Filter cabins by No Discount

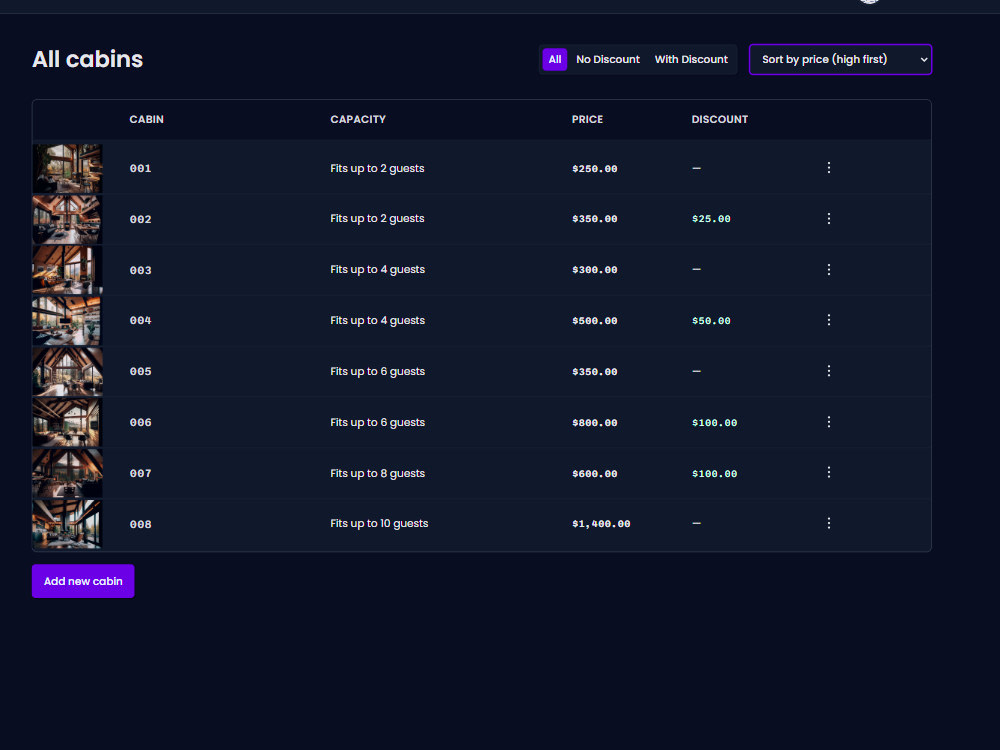click(608, 59)
